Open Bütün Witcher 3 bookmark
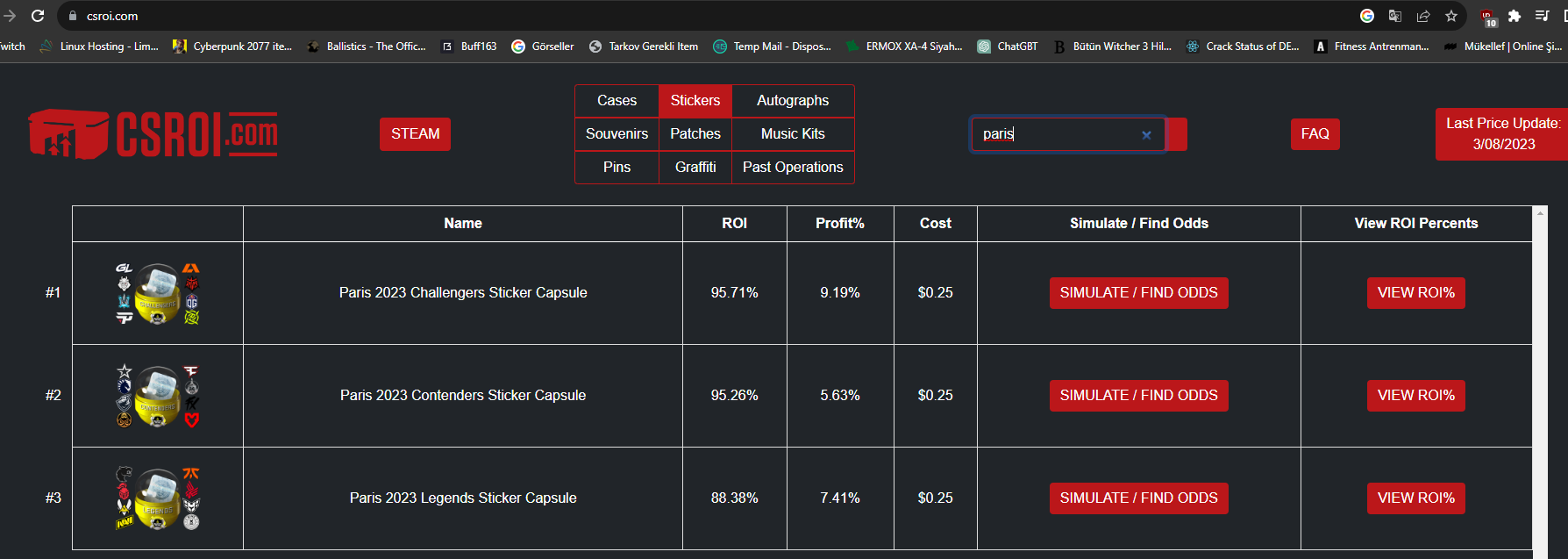The height and width of the screenshot is (559, 1568). pyautogui.click(x=1112, y=47)
